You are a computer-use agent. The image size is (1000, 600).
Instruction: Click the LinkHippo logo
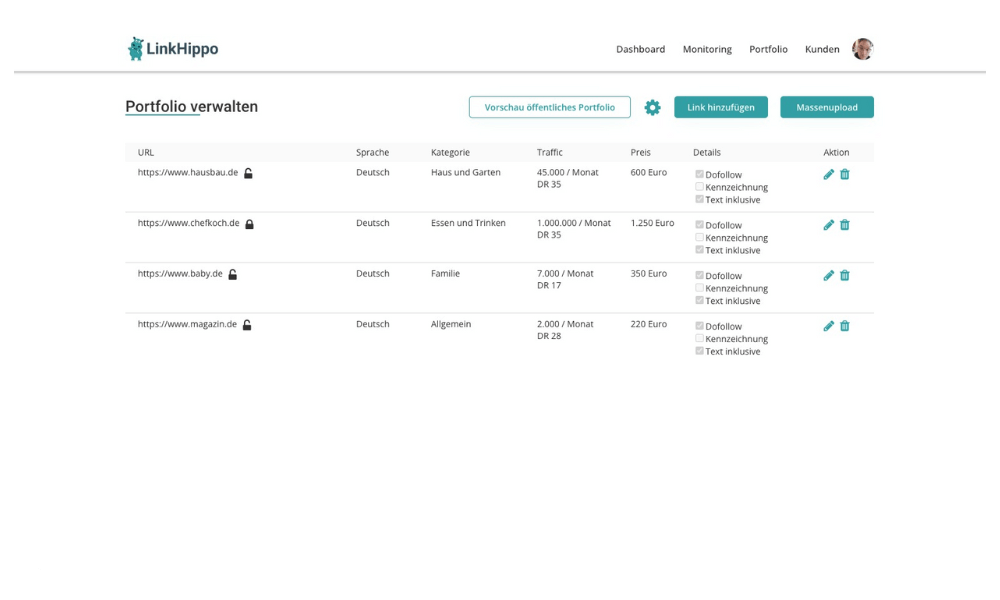pos(173,48)
